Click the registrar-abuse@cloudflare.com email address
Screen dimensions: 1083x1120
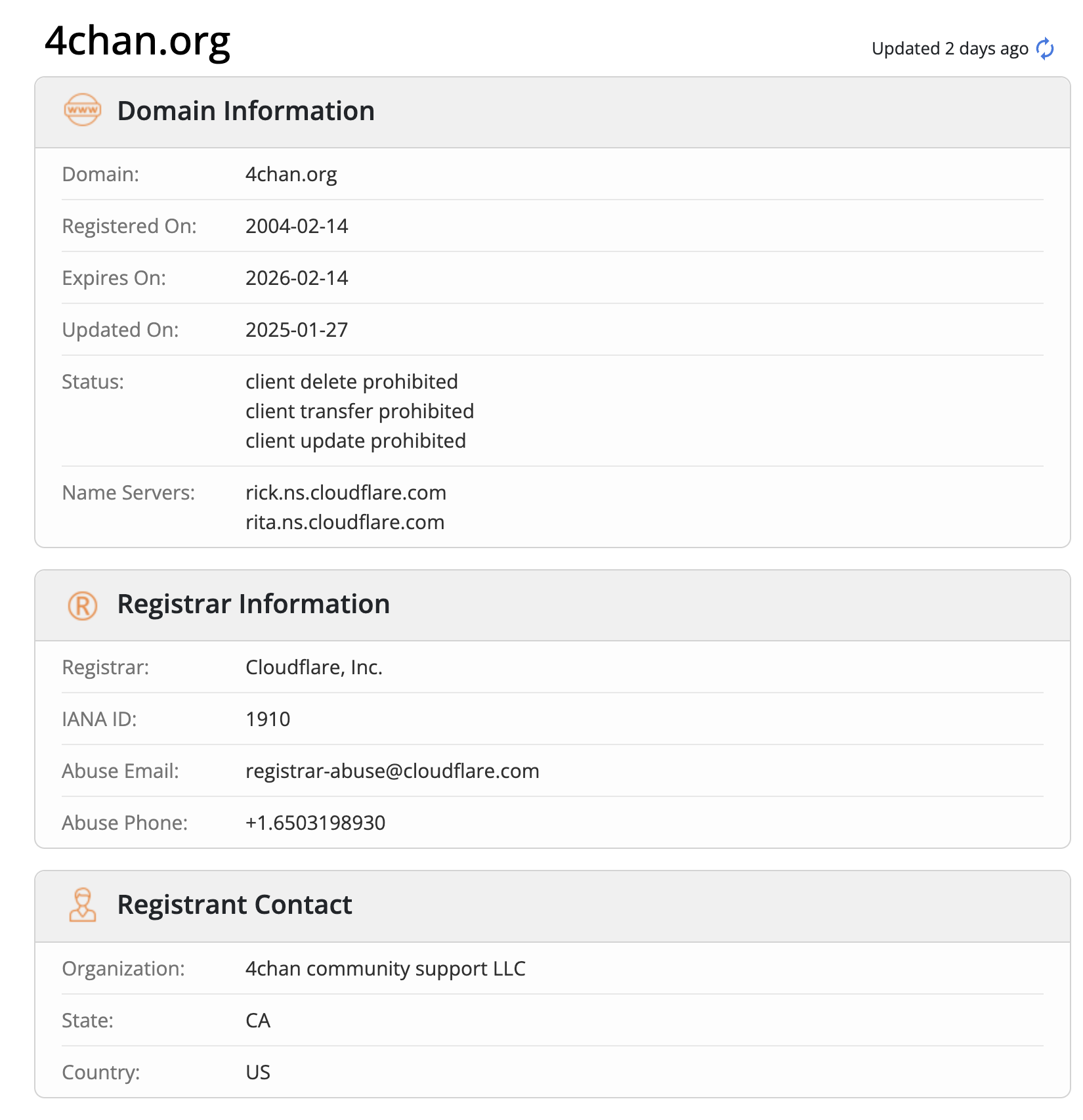(x=393, y=771)
